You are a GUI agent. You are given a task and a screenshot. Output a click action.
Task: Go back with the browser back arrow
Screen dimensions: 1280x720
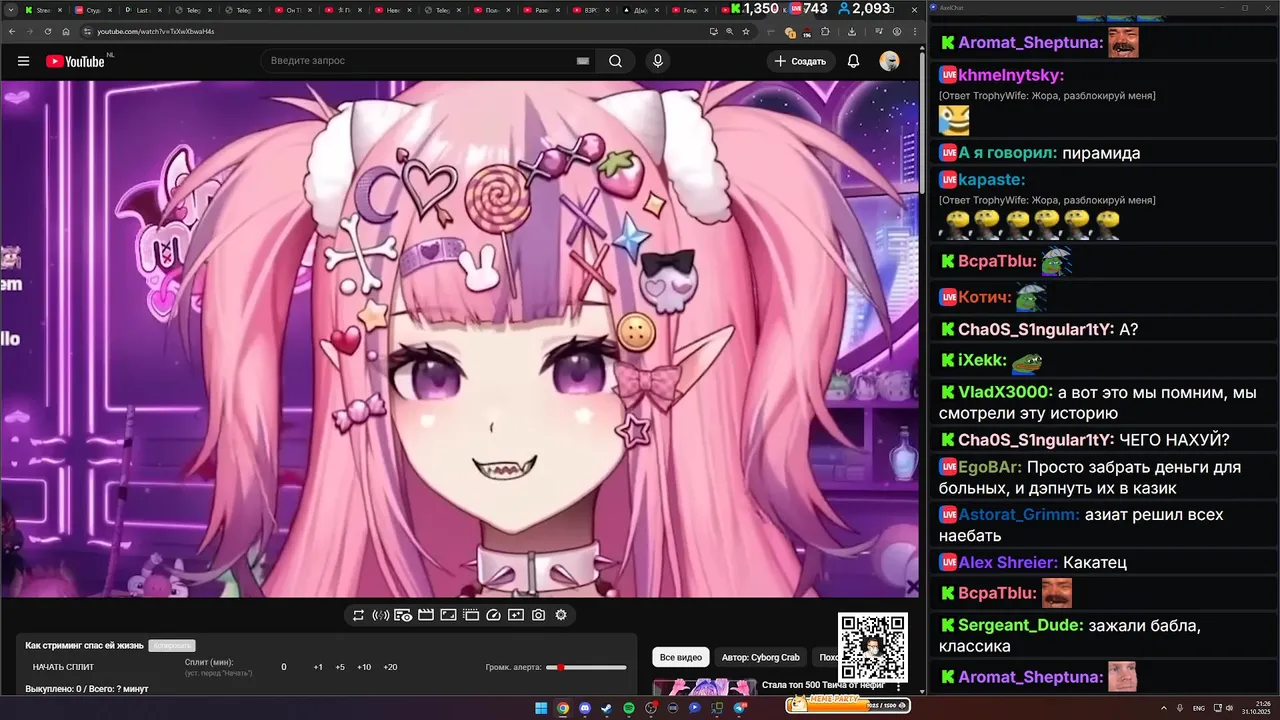point(12,31)
